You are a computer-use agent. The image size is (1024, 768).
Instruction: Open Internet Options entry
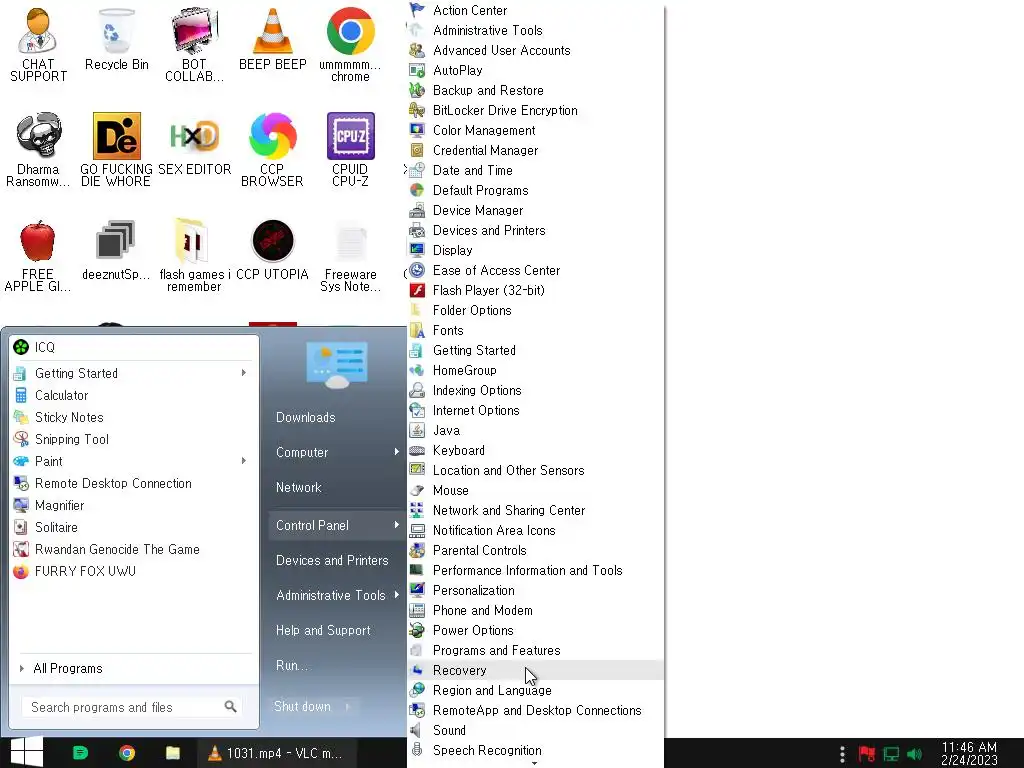tap(535, 410)
